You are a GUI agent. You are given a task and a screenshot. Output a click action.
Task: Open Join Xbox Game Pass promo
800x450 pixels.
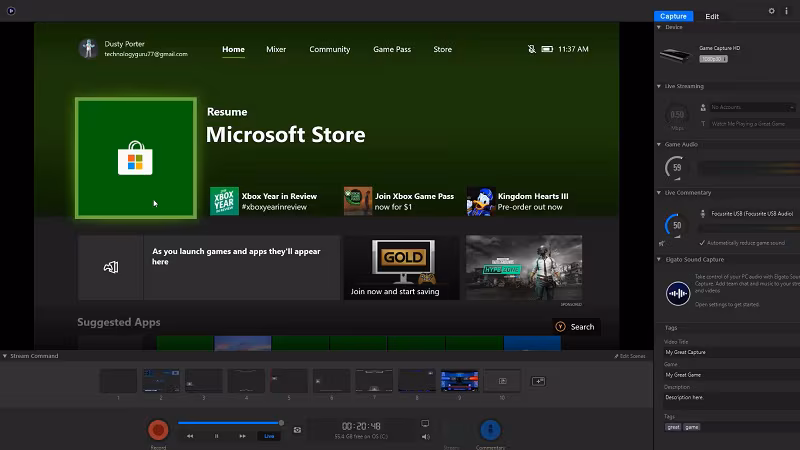[x=399, y=202]
